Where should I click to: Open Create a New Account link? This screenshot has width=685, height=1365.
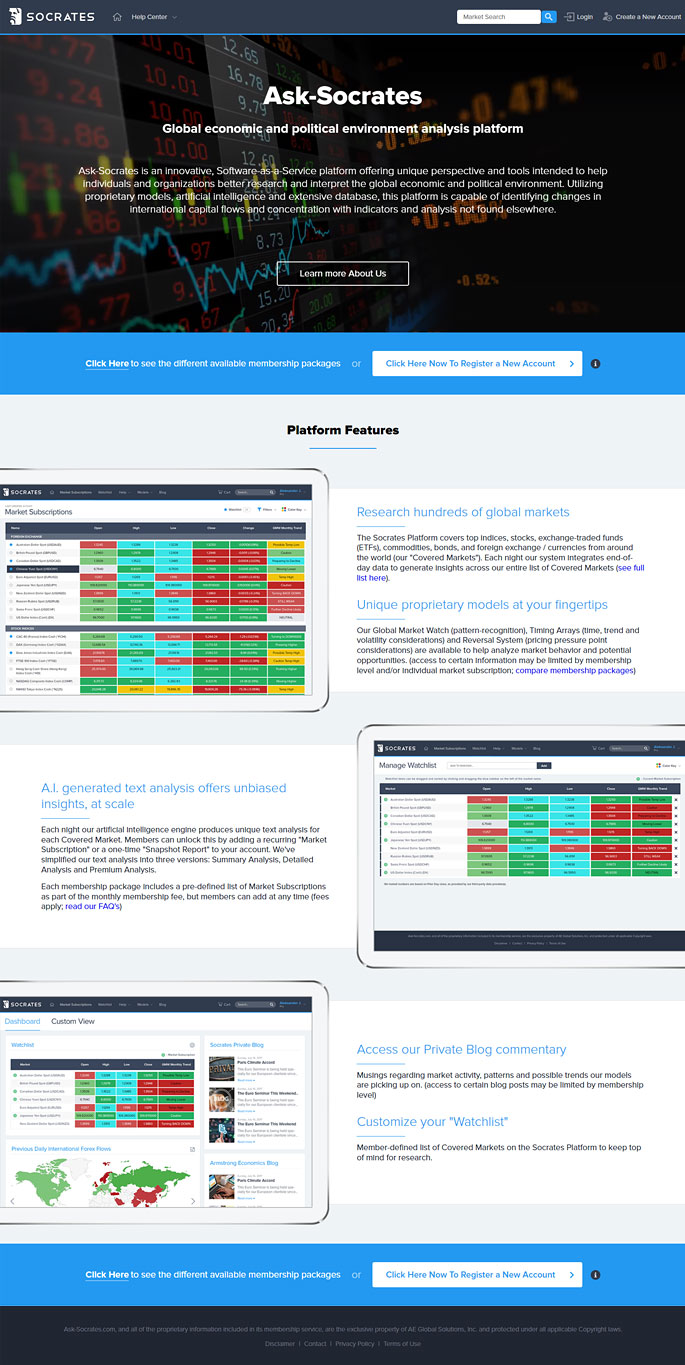click(648, 17)
